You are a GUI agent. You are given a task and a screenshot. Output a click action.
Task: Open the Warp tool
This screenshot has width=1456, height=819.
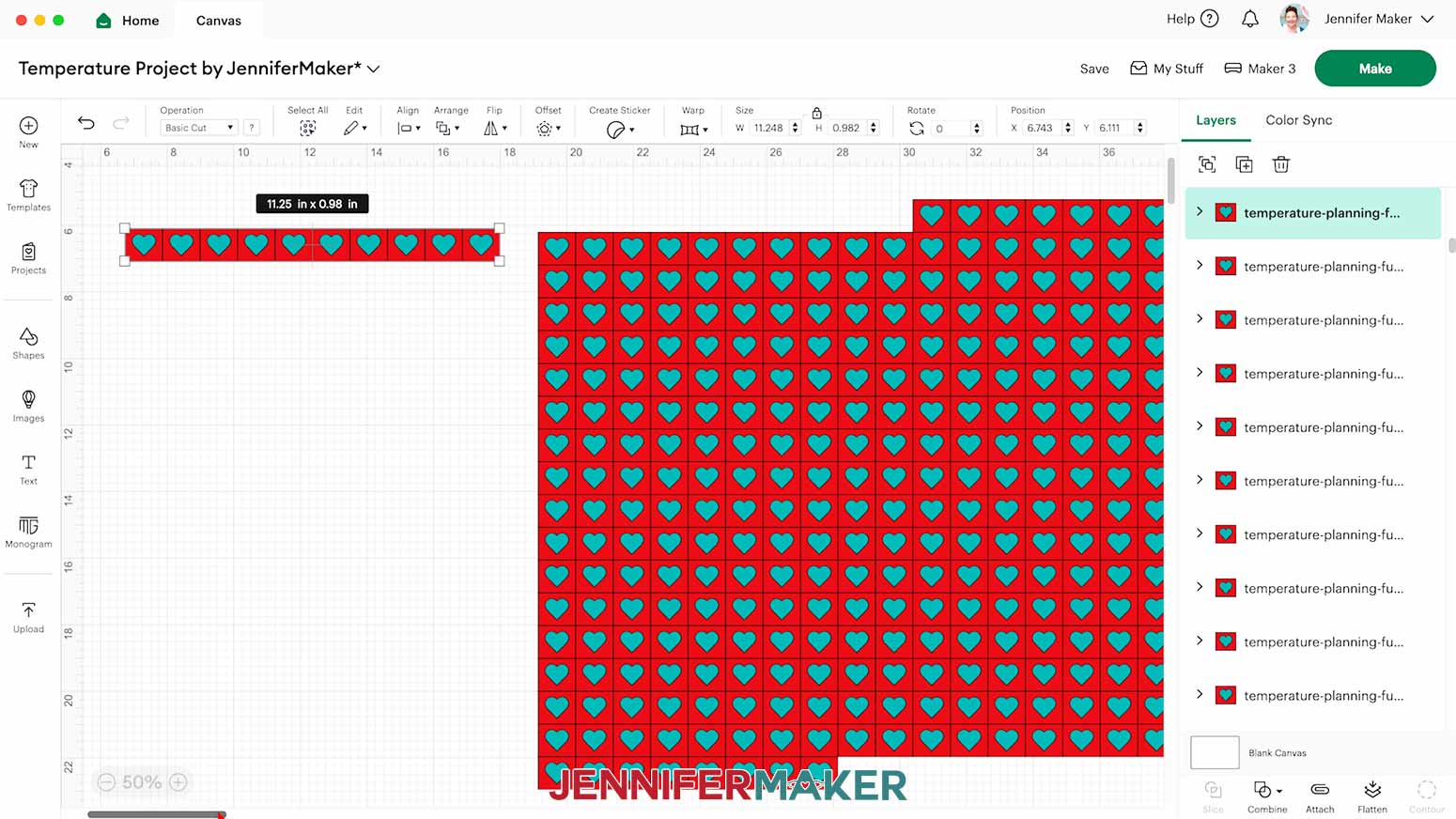point(693,130)
